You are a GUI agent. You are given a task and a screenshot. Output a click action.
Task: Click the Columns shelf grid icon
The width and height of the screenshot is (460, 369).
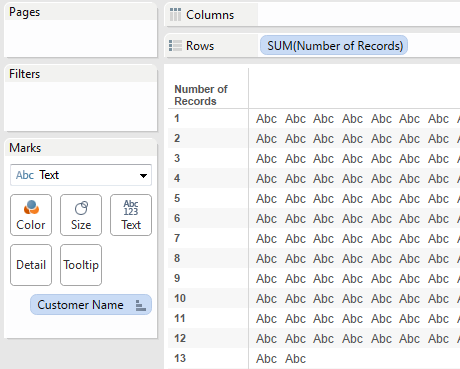[175, 15]
